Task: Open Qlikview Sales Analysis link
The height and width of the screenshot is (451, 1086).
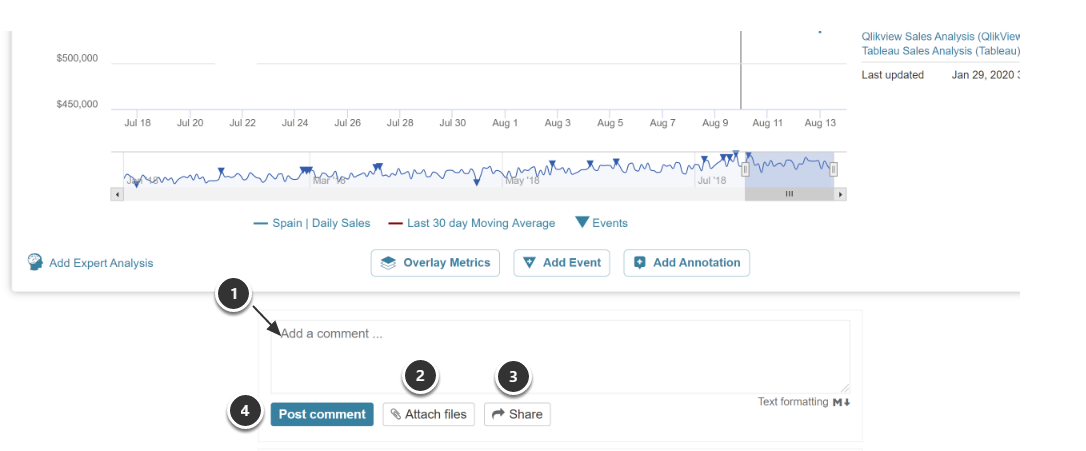Action: click(940, 35)
